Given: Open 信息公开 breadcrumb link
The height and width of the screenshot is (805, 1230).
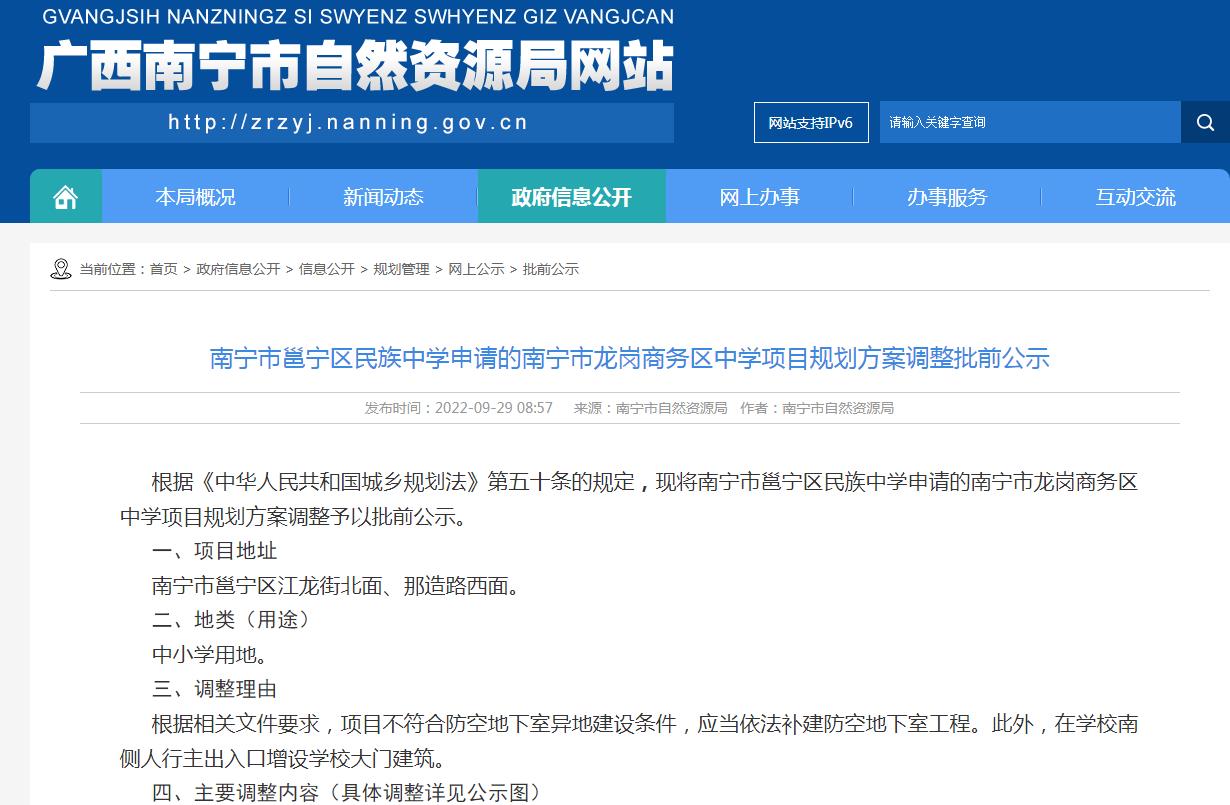Looking at the screenshot, I should pos(326,269).
